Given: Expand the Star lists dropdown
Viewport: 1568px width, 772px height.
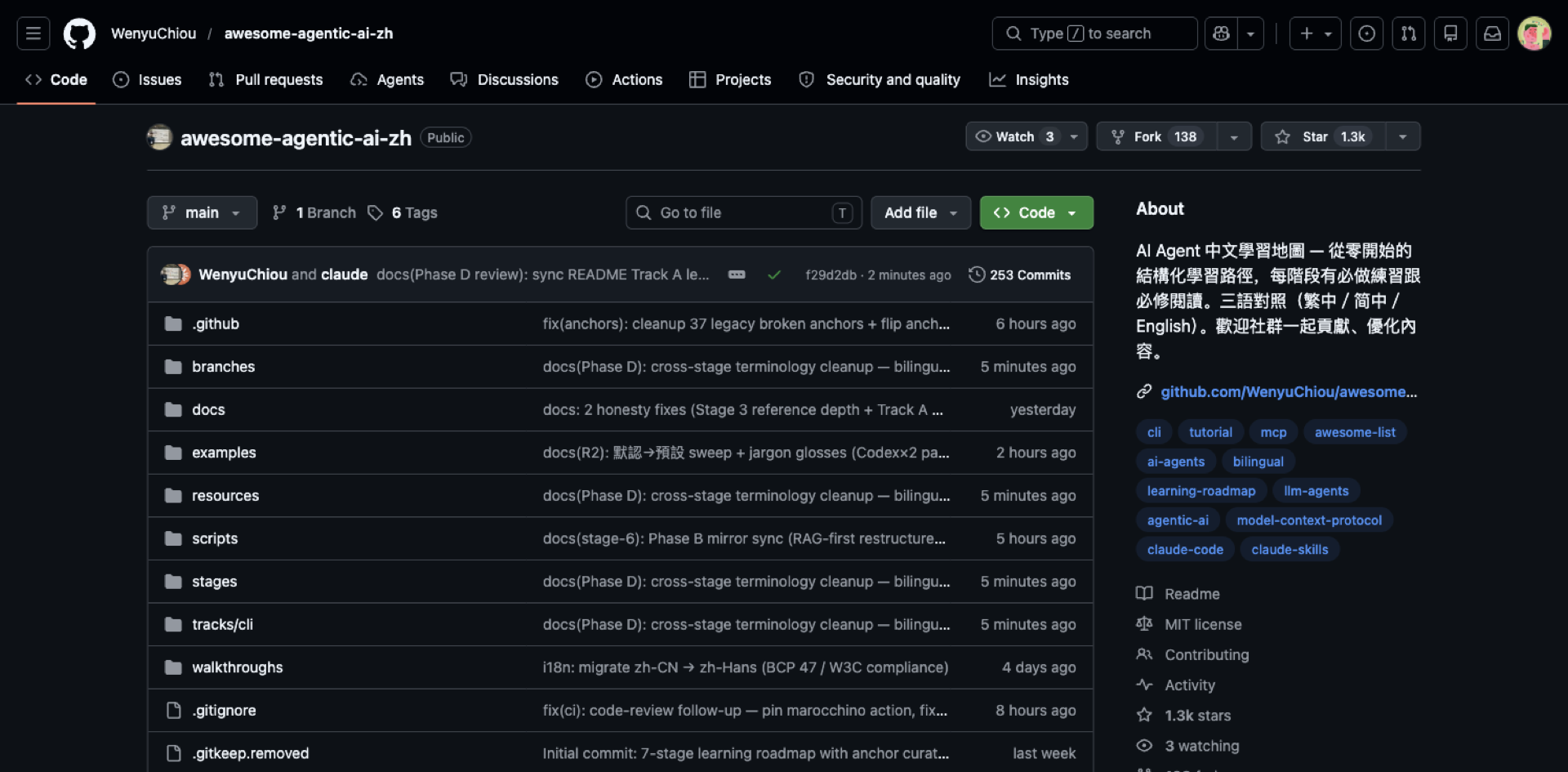Looking at the screenshot, I should 1402,136.
